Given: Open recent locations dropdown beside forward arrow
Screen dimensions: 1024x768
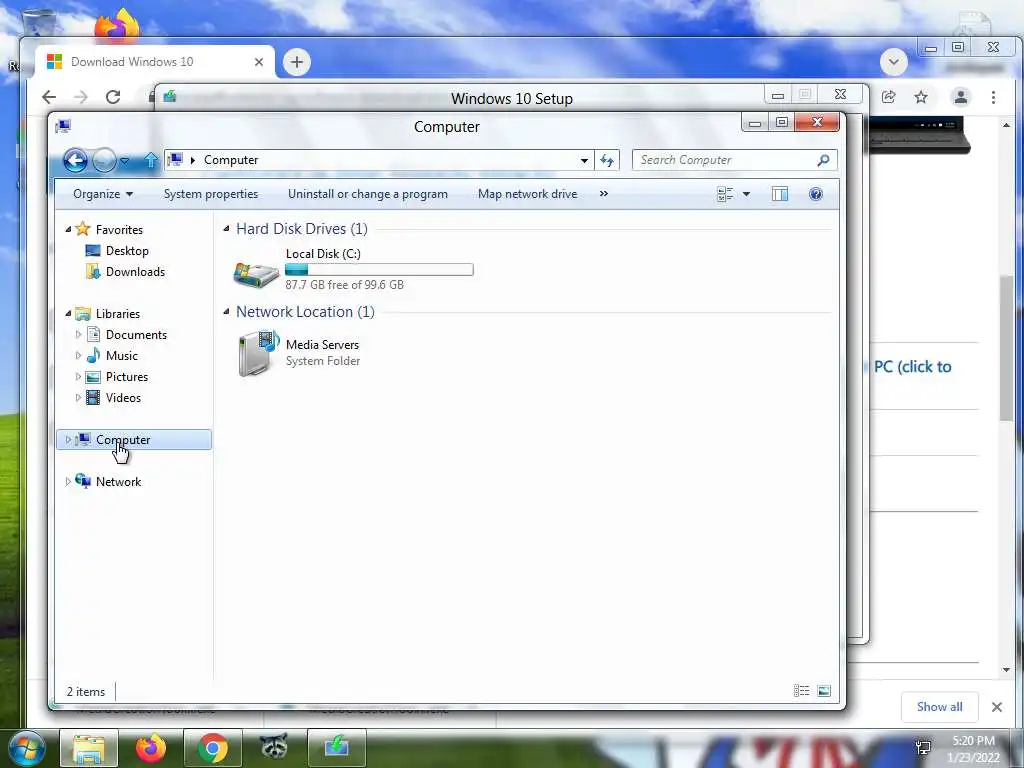Looking at the screenshot, I should point(125,161).
